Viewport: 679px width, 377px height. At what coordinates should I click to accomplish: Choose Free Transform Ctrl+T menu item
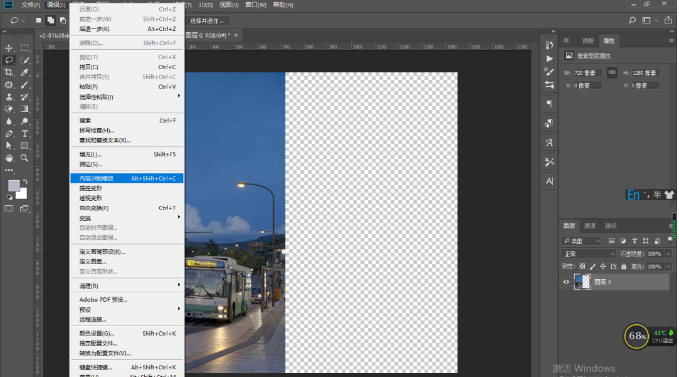point(127,208)
